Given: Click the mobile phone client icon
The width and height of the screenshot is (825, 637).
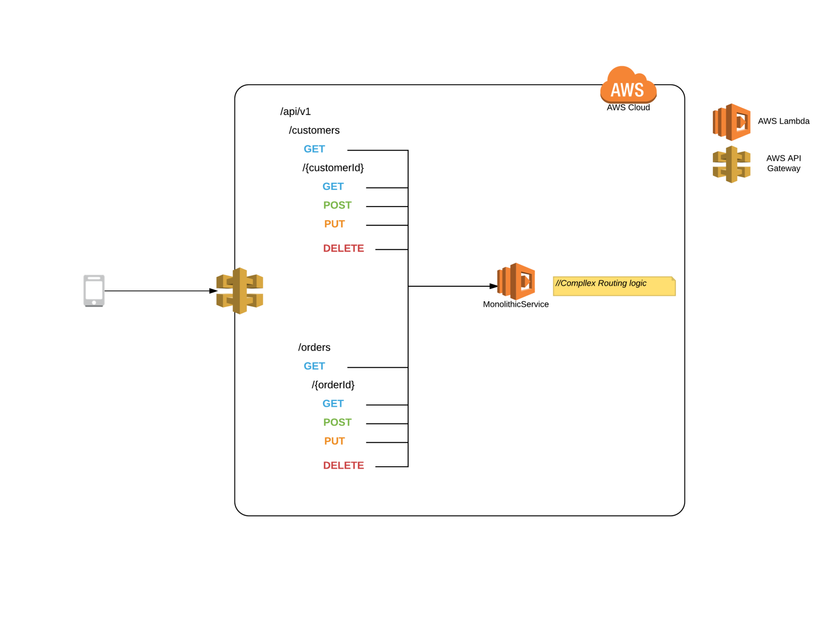Looking at the screenshot, I should tap(94, 290).
